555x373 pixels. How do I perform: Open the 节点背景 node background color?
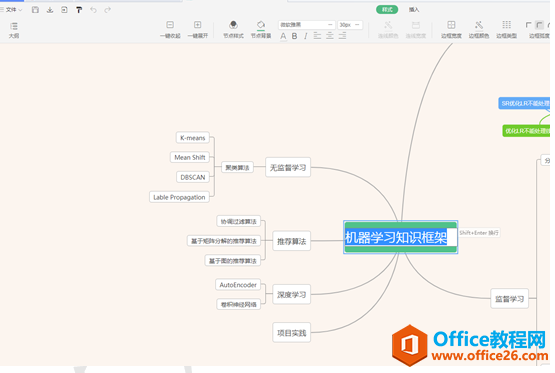[x=261, y=29]
